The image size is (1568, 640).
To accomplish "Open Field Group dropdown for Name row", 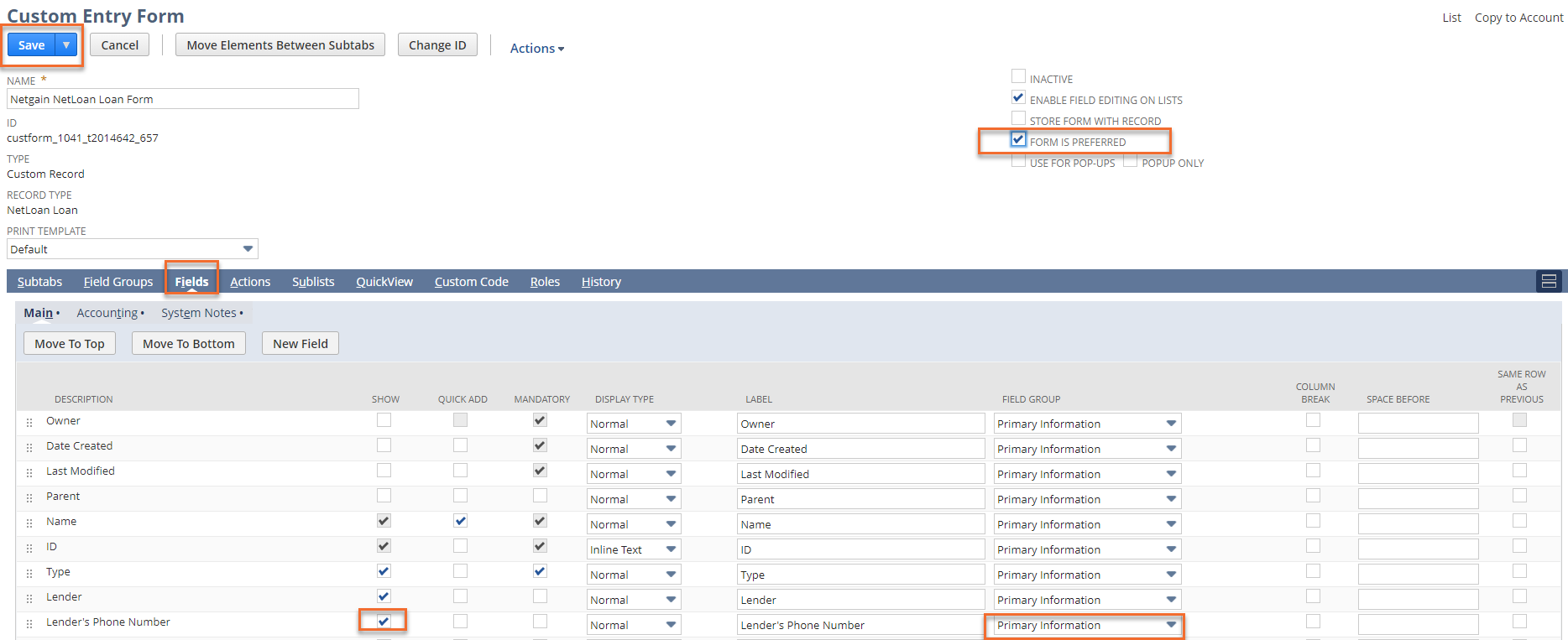I will 1088,524.
